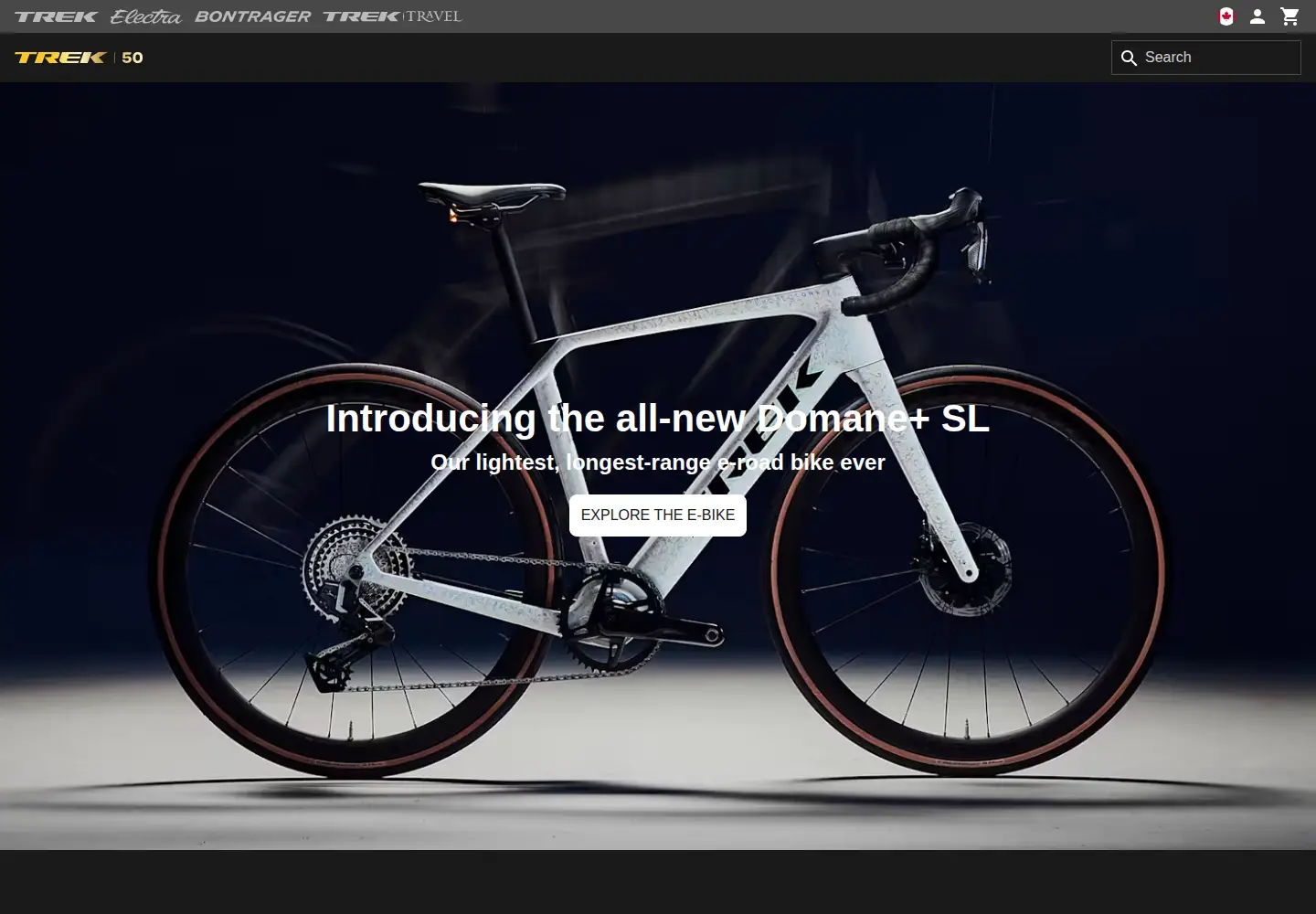Open the Trek Travel link
Viewport: 1316px width, 914px height.
[x=392, y=16]
